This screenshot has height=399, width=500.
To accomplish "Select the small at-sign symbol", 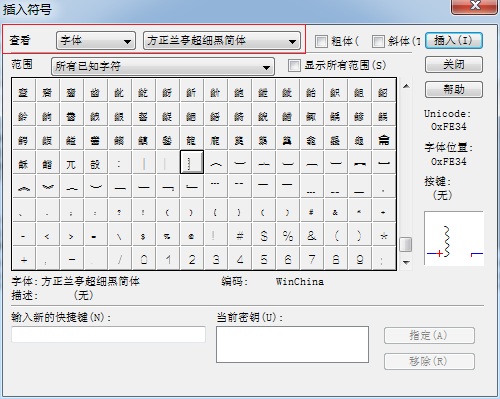I will (191, 236).
